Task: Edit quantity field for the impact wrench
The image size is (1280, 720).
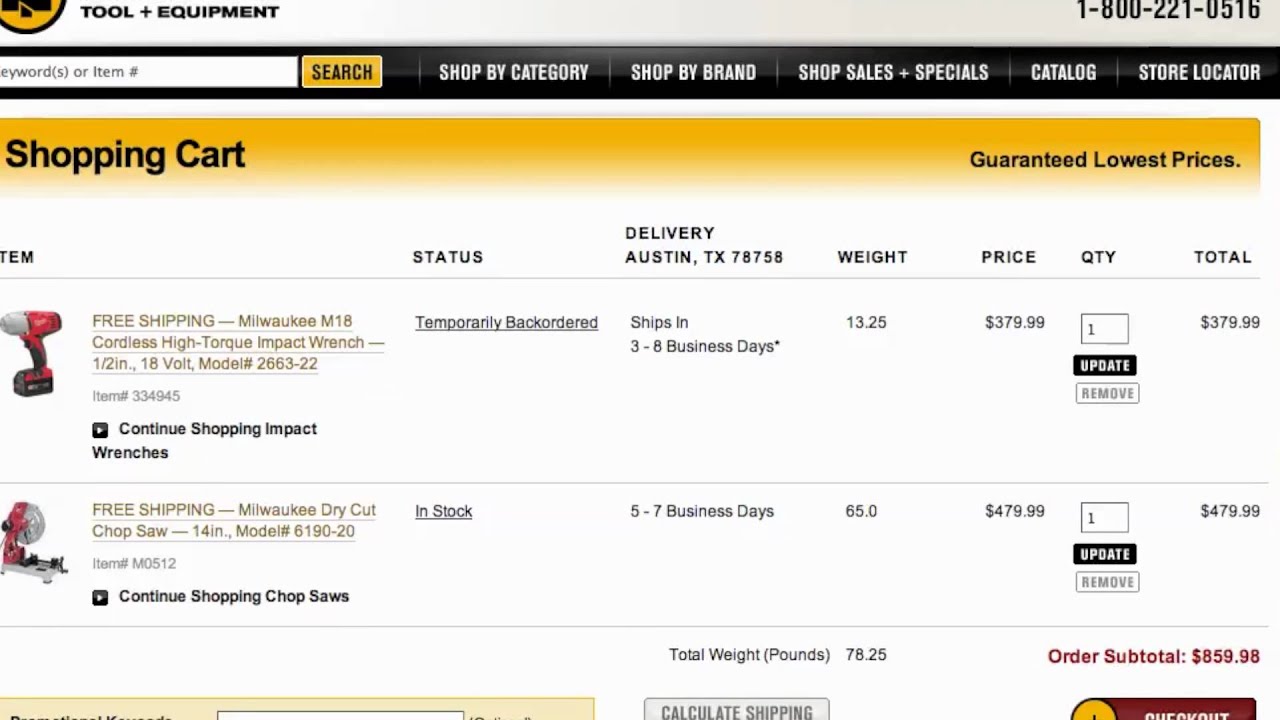Action: click(x=1104, y=329)
